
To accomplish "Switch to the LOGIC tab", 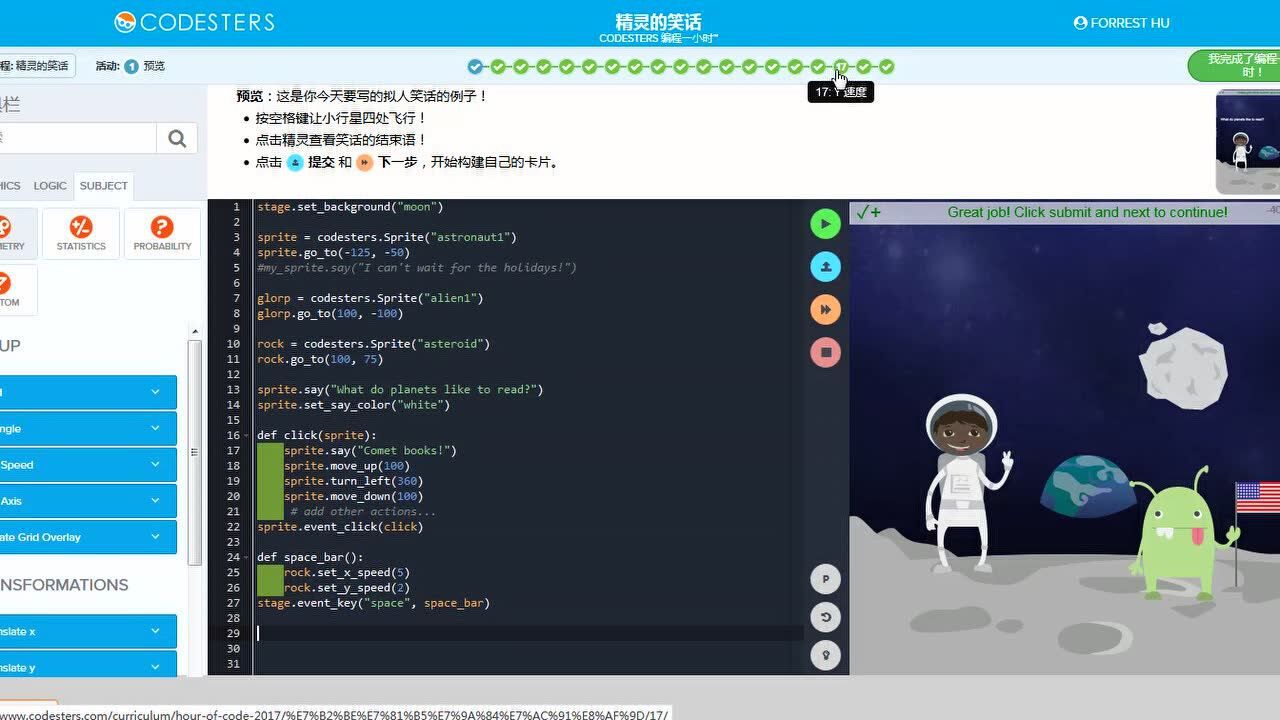I will click(49, 185).
